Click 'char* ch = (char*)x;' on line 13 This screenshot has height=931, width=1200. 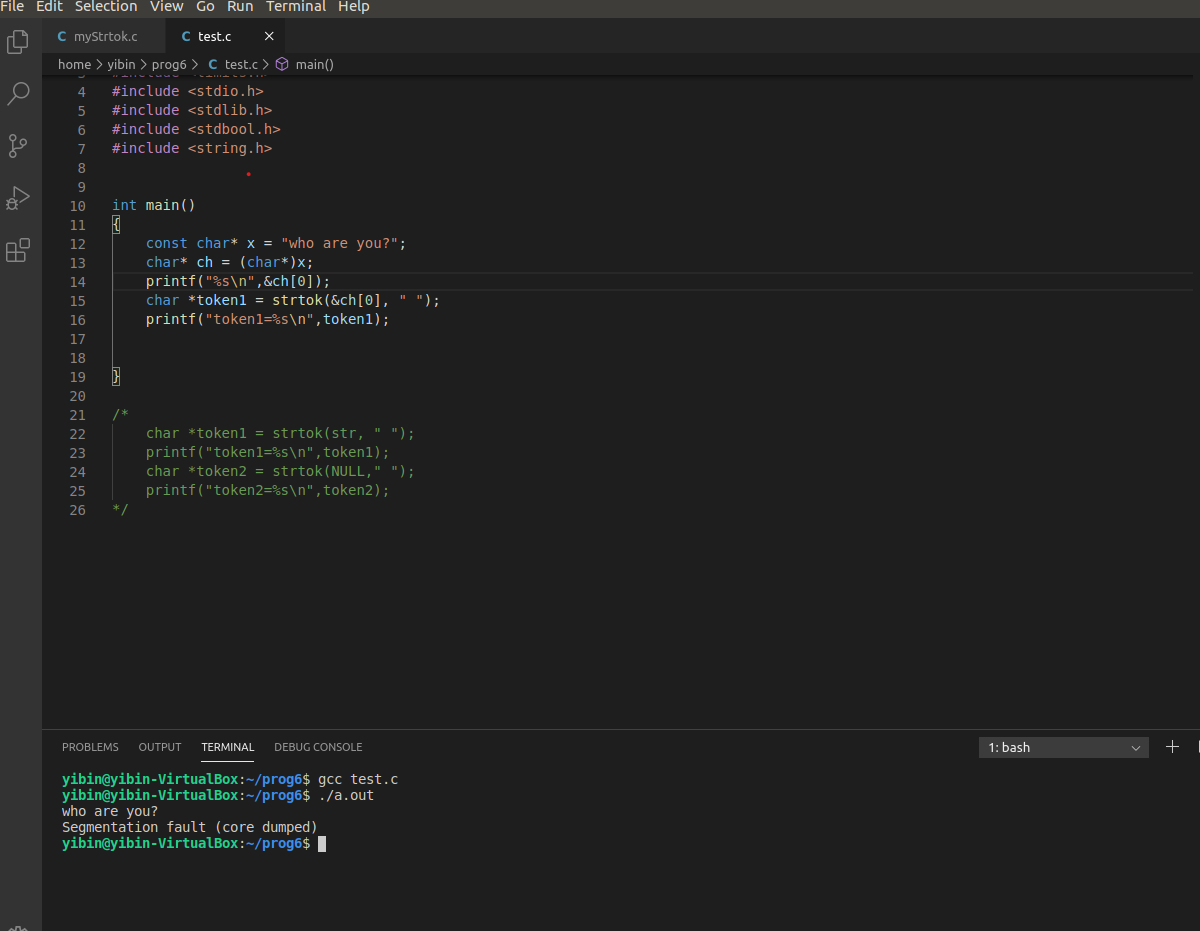pyautogui.click(x=230, y=262)
